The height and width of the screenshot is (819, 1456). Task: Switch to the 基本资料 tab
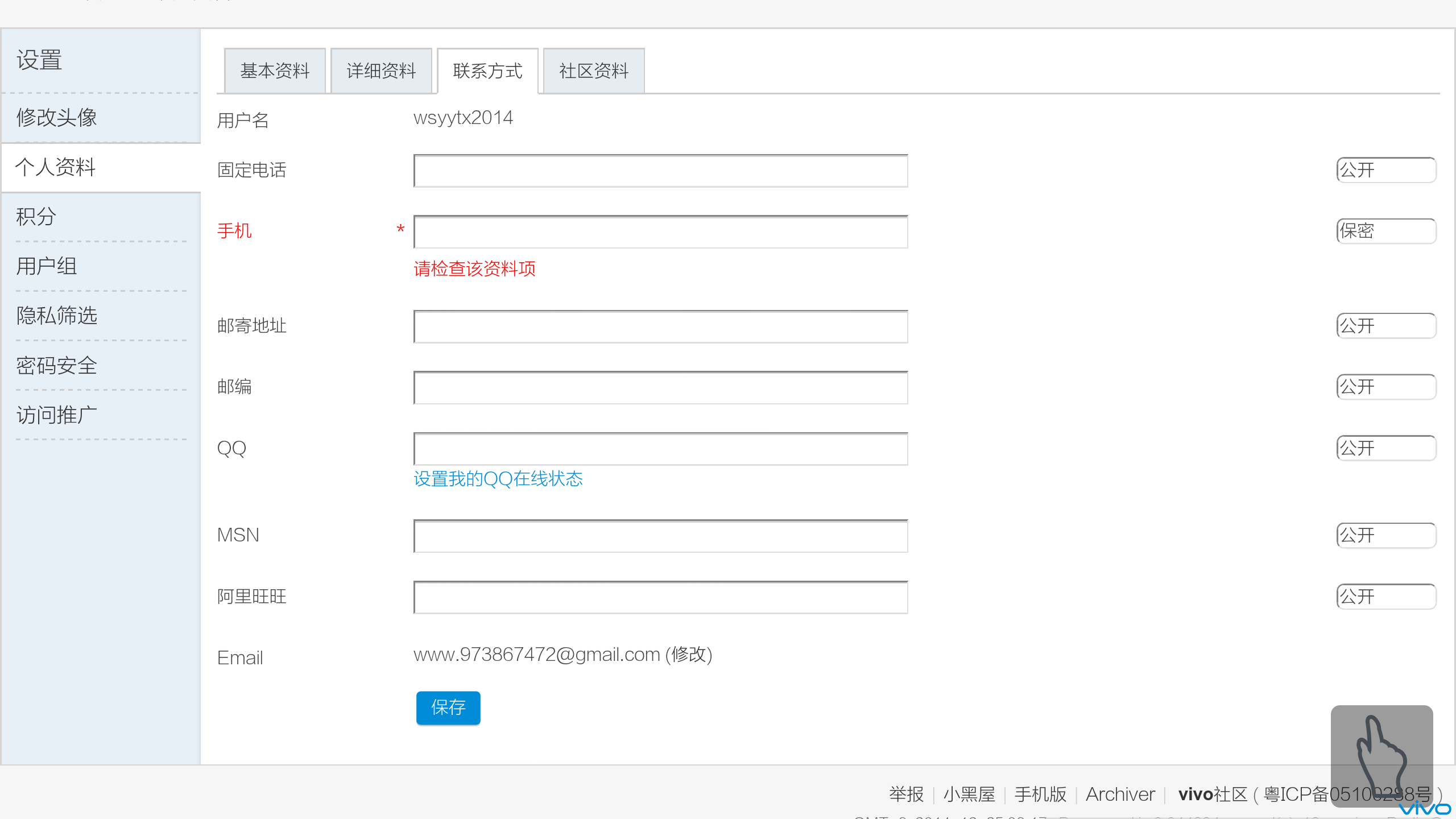[275, 71]
